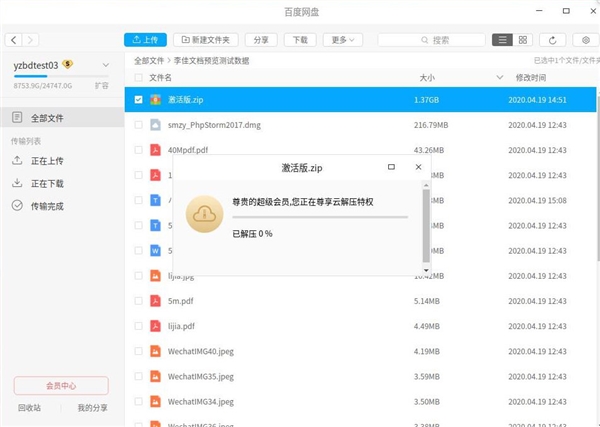Tick checkbox for smzy_PhpStorm2017.dmg
The image size is (600, 427).
pyautogui.click(x=139, y=125)
